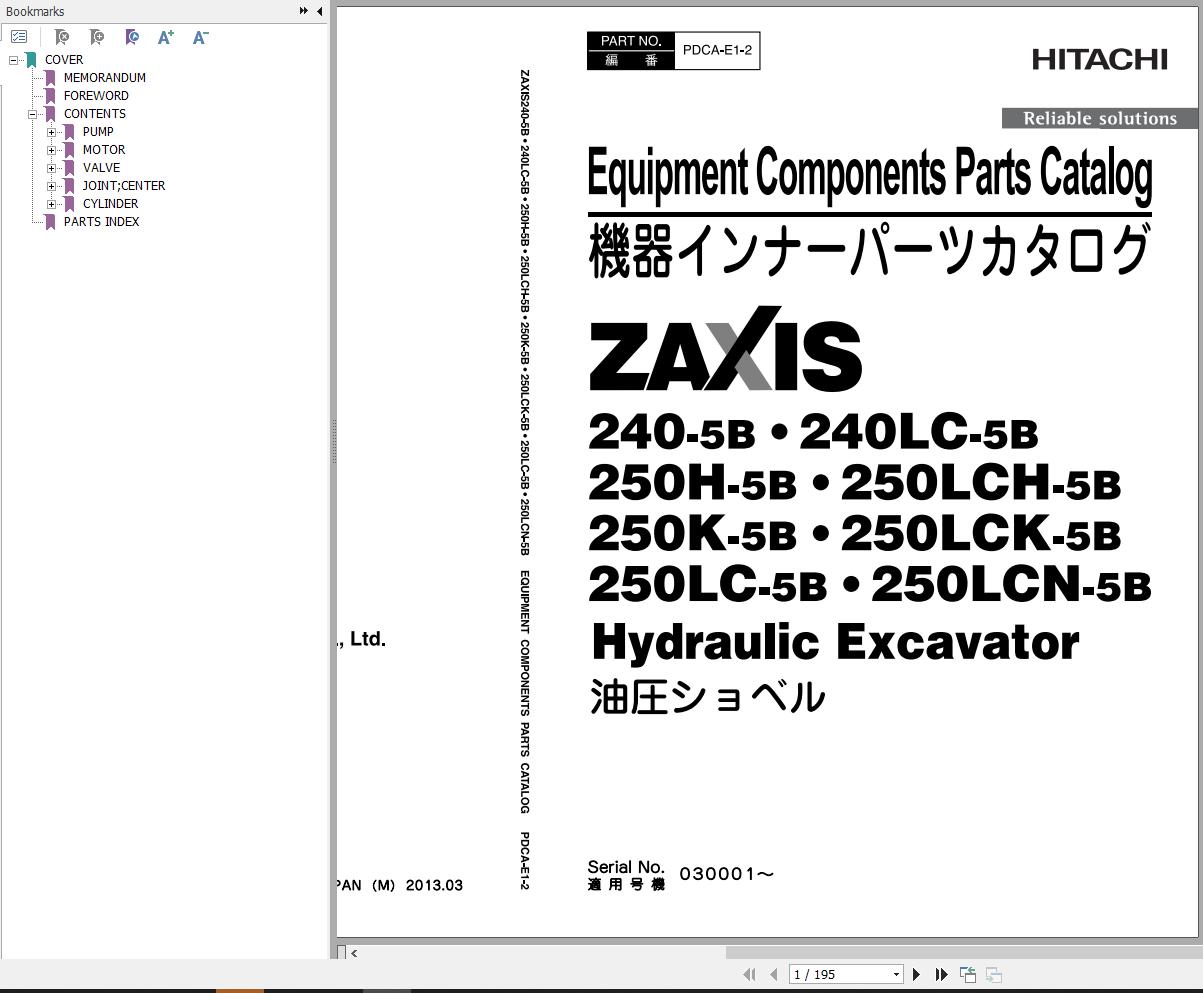Go to previous page arrow
The image size is (1203, 993).
point(773,974)
